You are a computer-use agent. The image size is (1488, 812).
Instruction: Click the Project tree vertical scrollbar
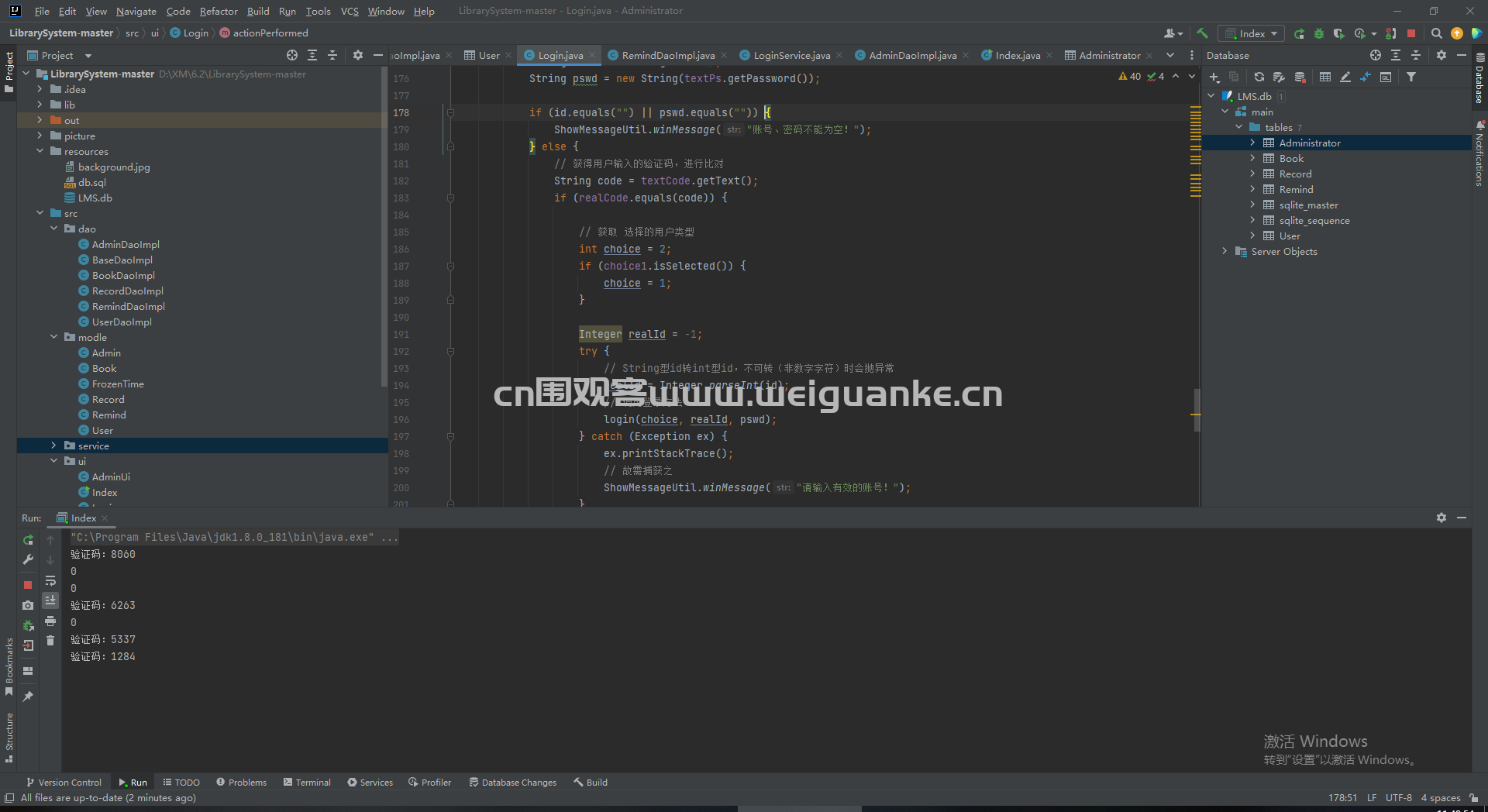[384, 226]
